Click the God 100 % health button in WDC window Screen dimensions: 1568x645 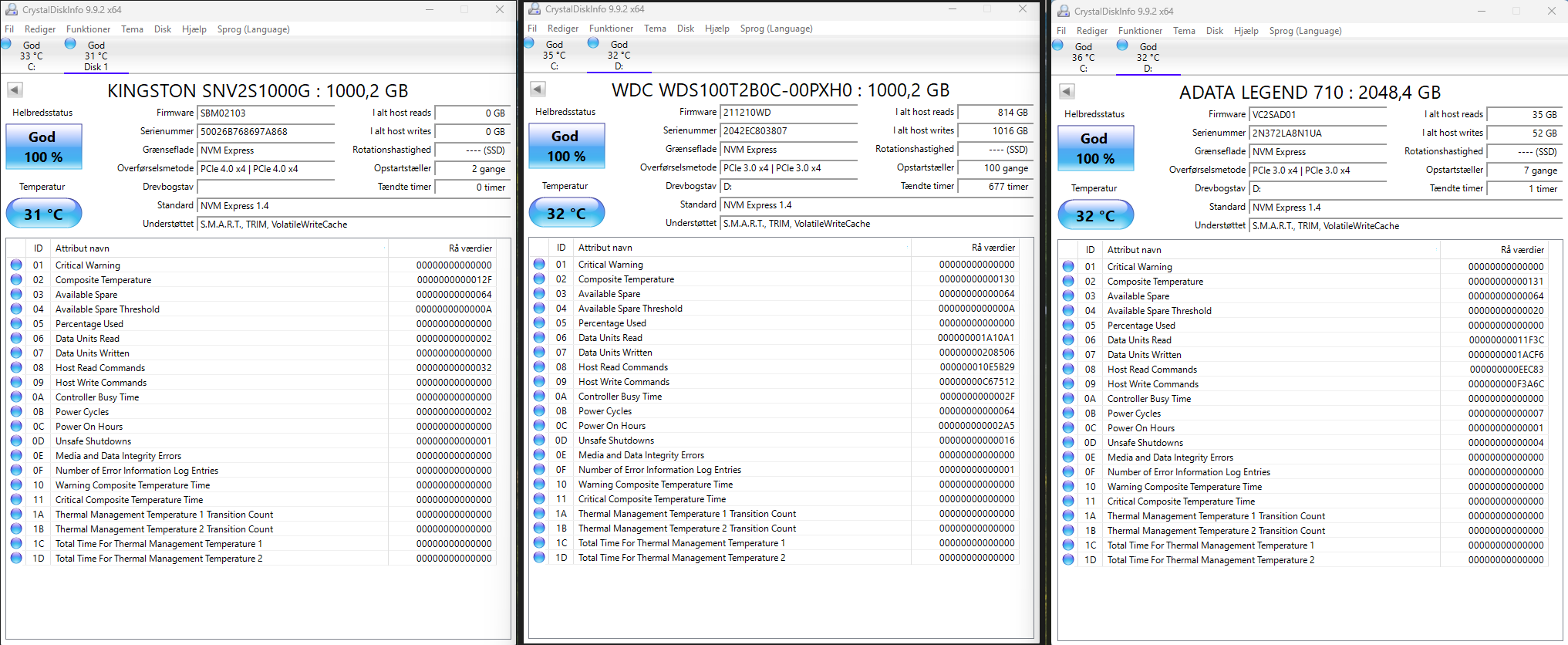[x=566, y=146]
